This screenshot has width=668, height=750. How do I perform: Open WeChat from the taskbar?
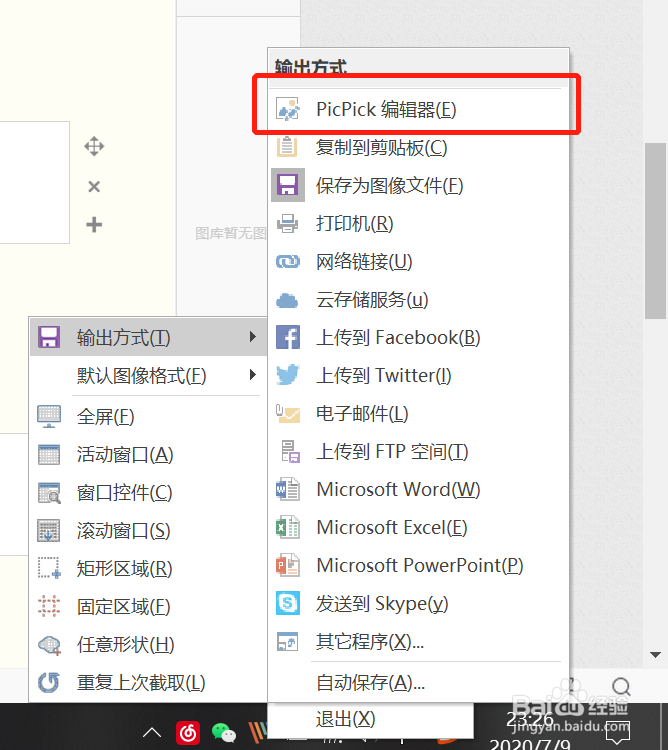[224, 733]
